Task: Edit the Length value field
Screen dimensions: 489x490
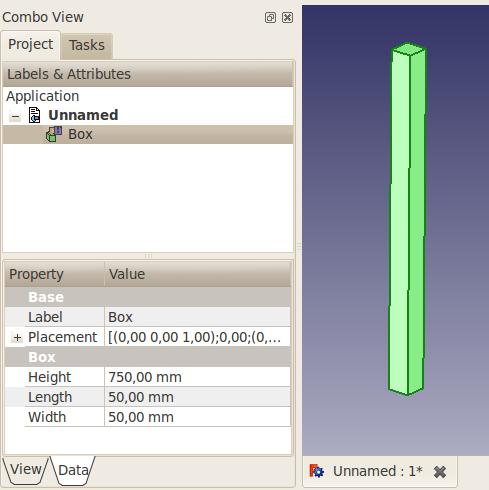Action: click(x=198, y=397)
